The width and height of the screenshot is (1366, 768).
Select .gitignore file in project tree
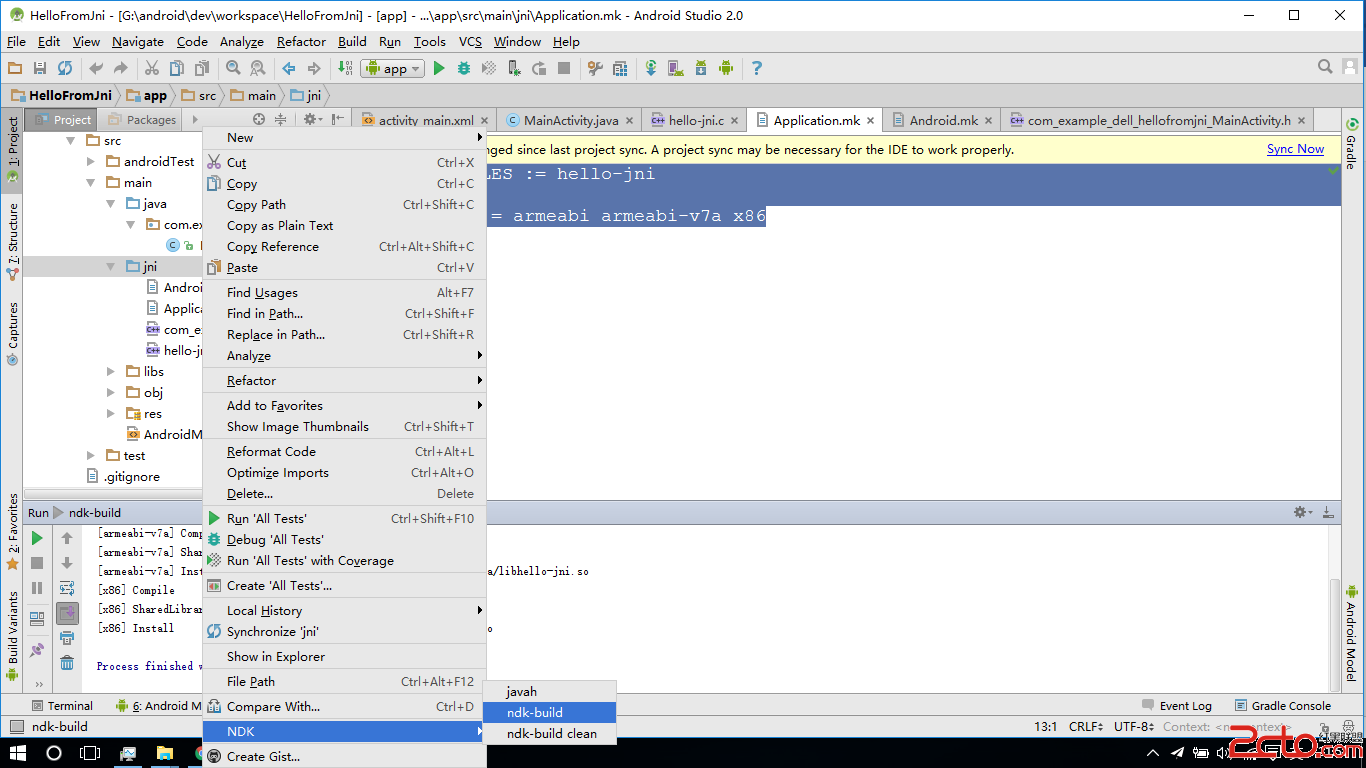tap(123, 477)
